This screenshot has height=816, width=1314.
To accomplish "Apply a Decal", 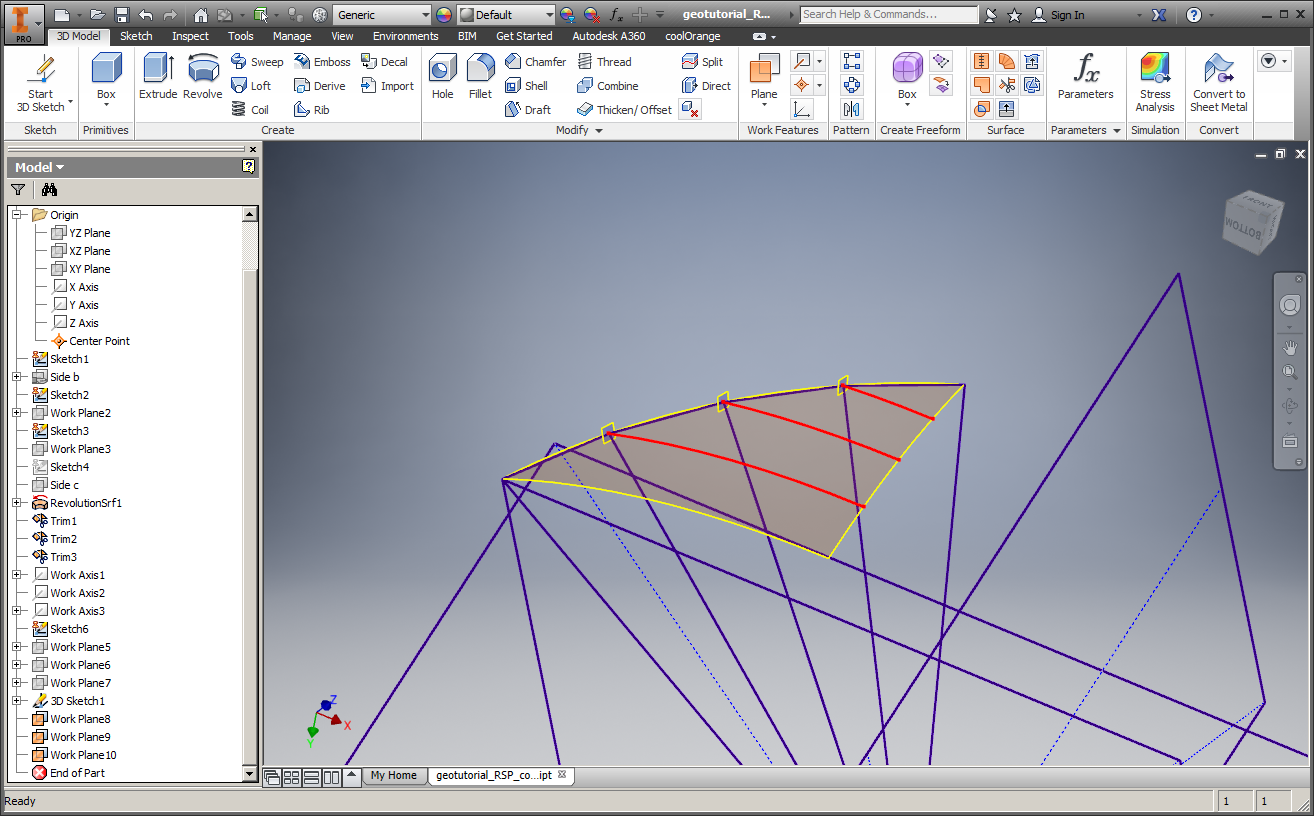I will click(x=385, y=62).
